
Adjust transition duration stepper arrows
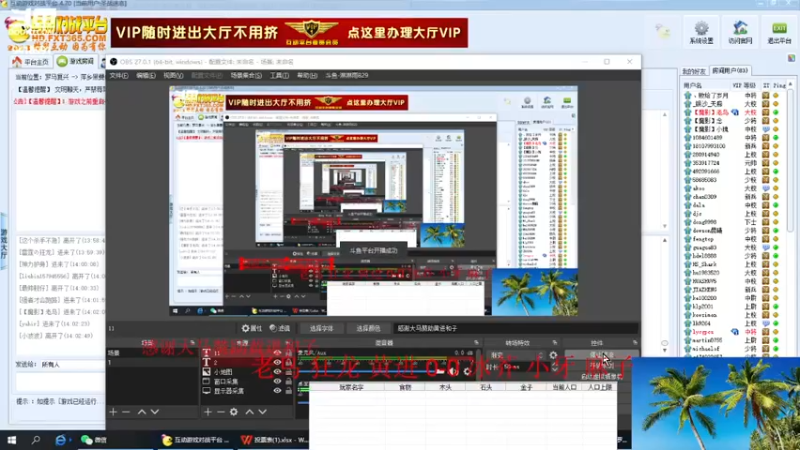[555, 366]
